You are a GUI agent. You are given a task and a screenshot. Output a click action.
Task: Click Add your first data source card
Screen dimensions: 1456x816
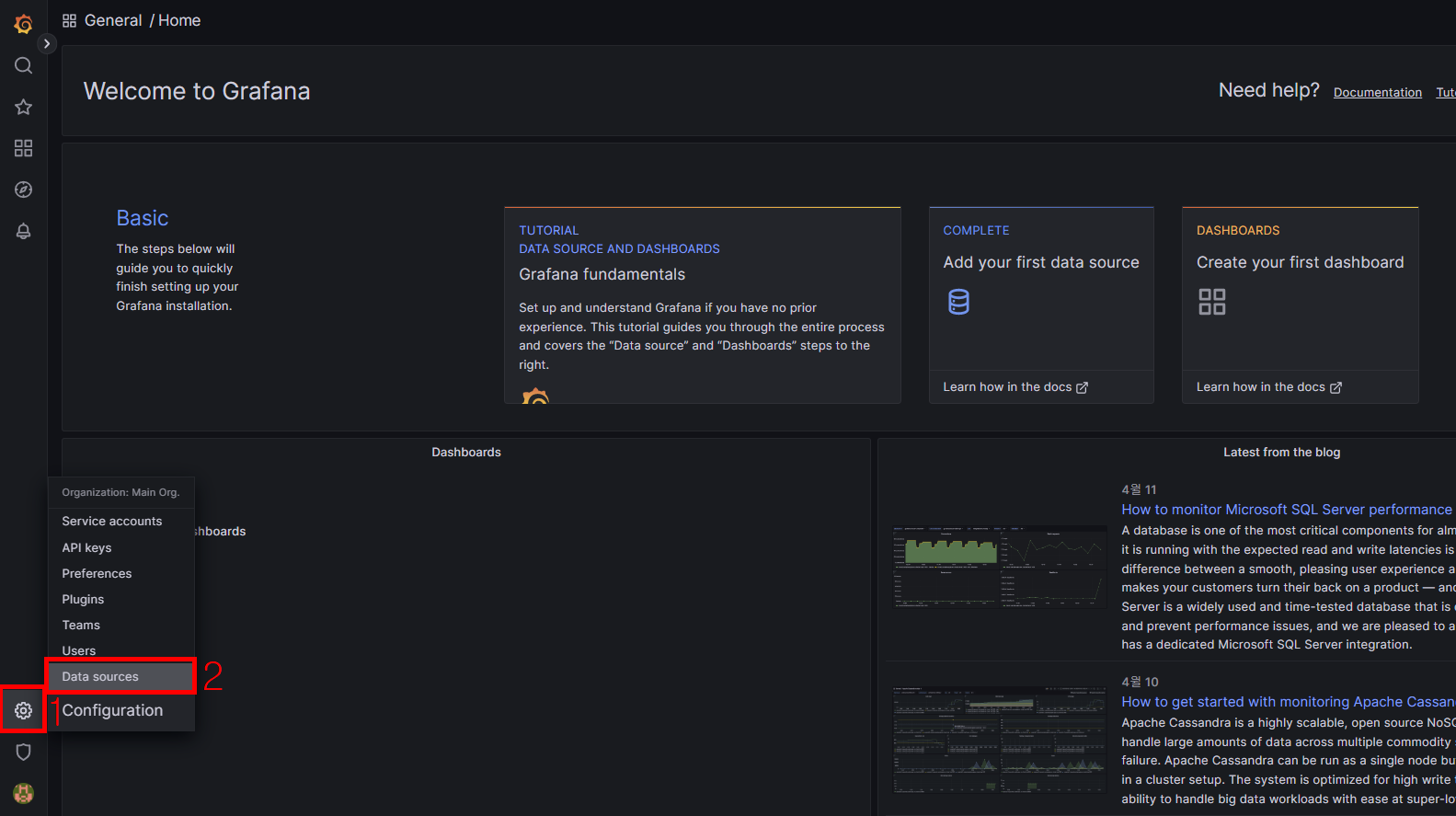1041,305
